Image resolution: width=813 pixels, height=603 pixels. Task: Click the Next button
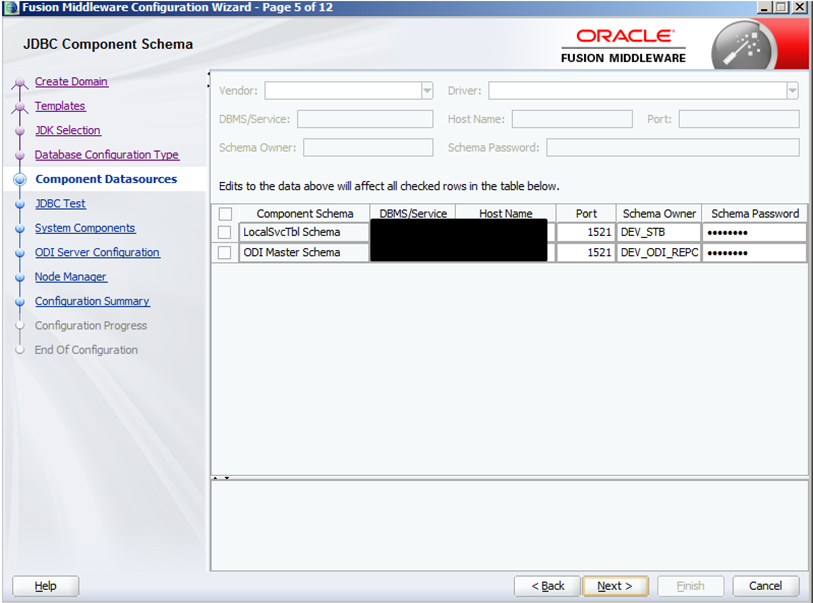point(615,586)
